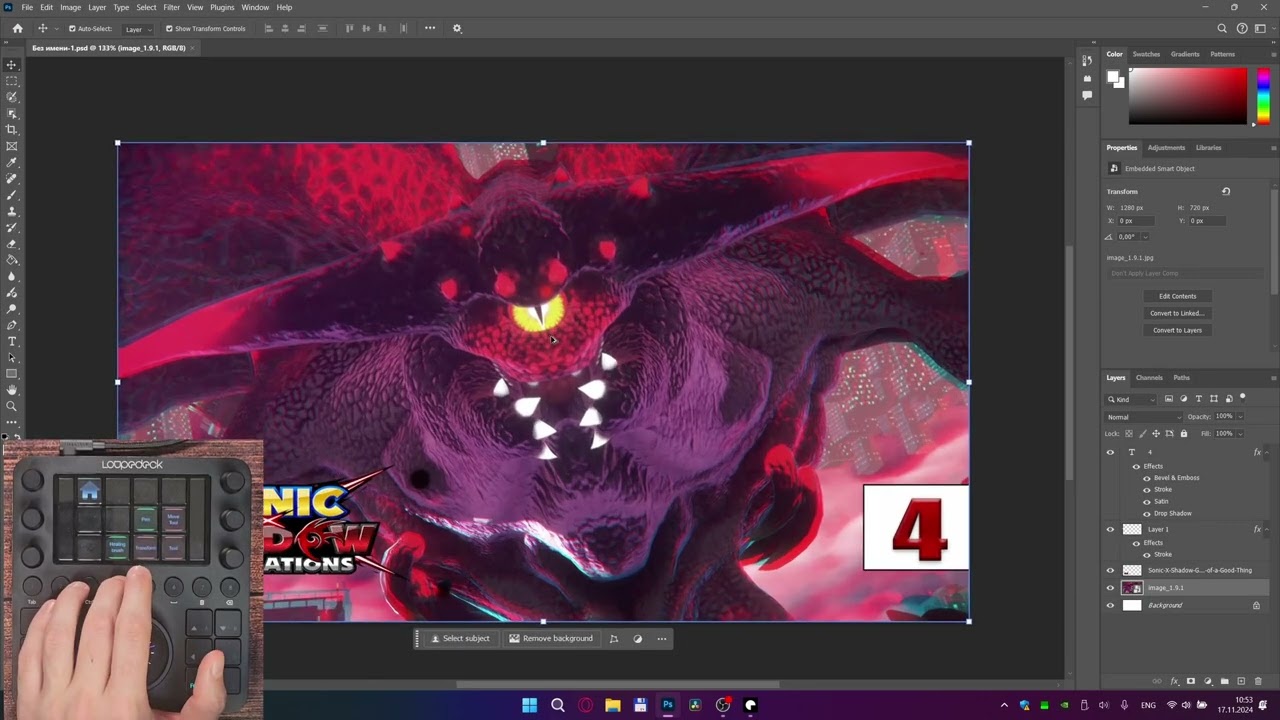Screen dimensions: 1280x720
Task: Switch to the Paths tab
Action: pos(1182,378)
